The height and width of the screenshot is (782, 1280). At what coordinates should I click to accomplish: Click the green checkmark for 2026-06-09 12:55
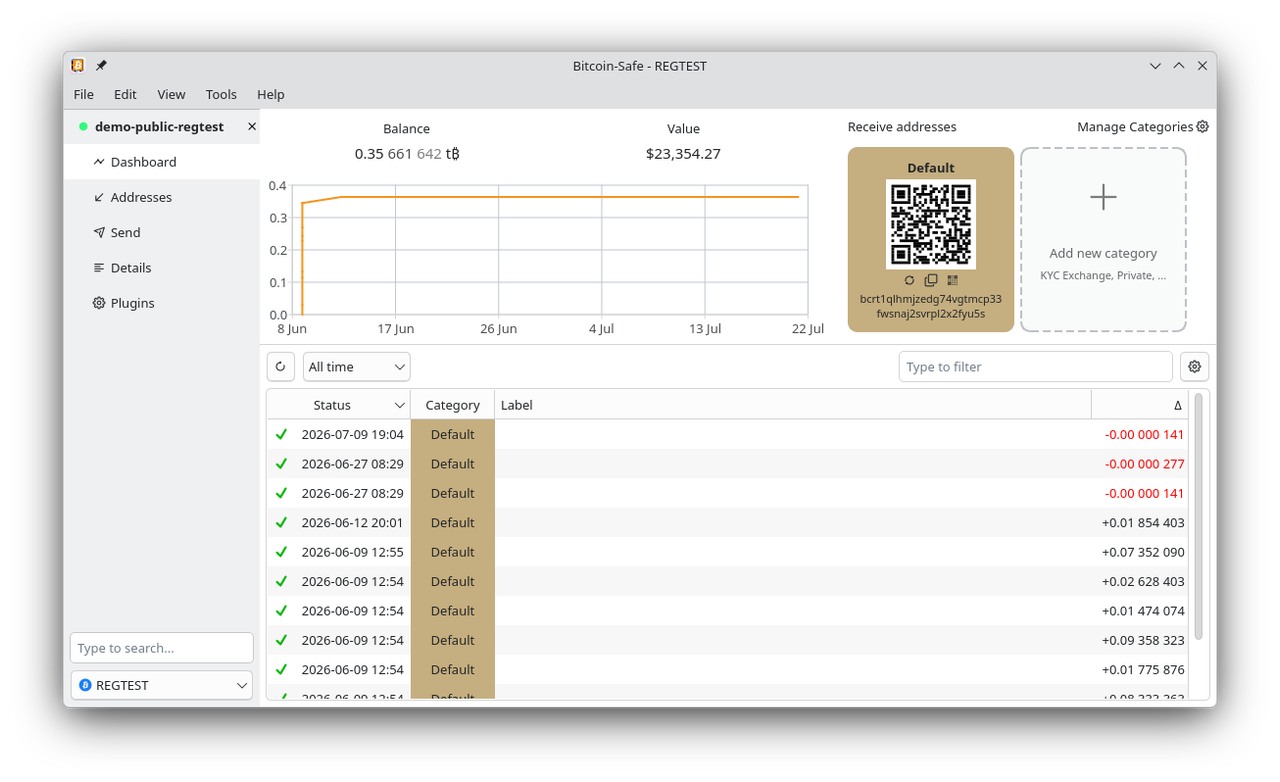(x=282, y=552)
